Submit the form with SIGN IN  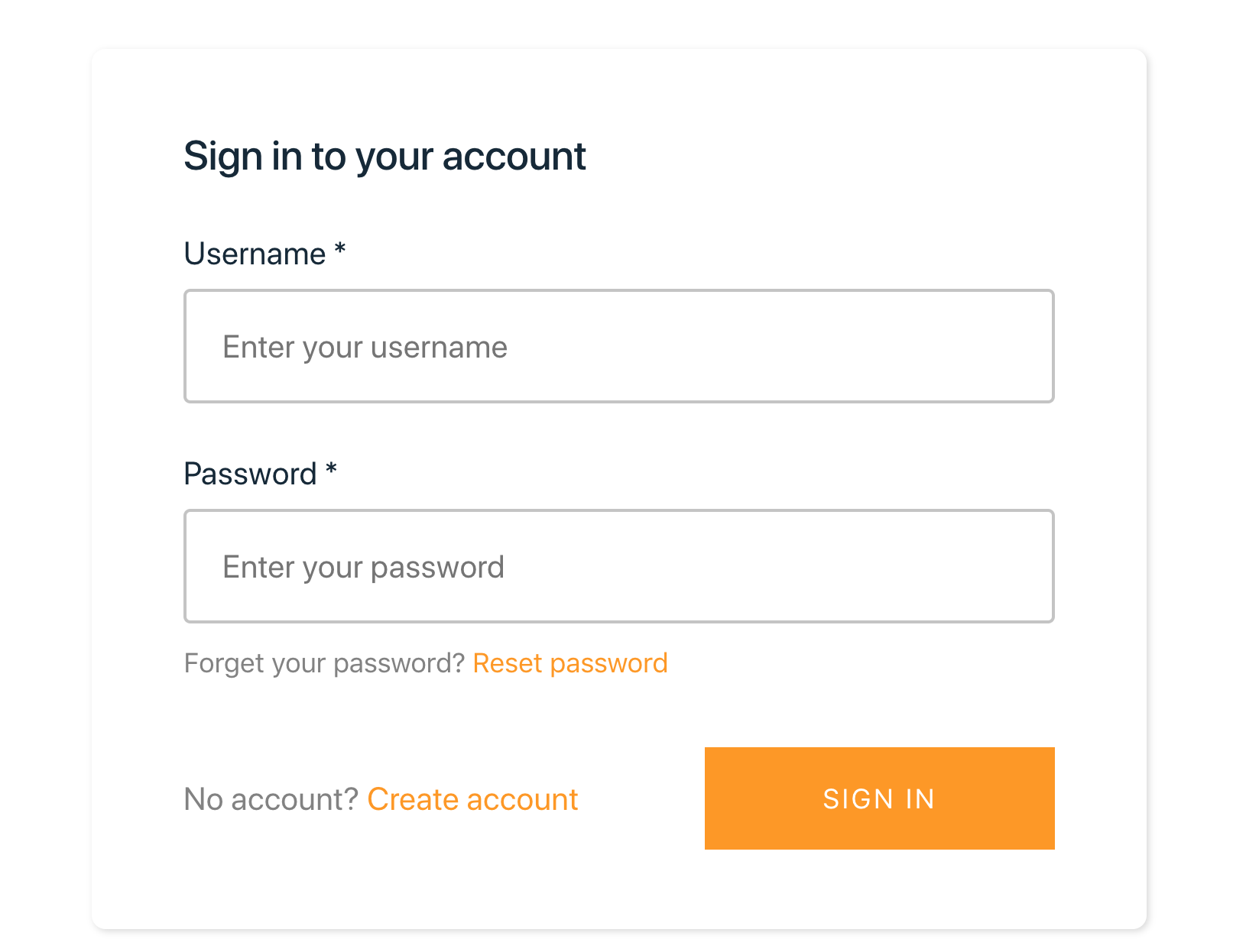tap(879, 798)
